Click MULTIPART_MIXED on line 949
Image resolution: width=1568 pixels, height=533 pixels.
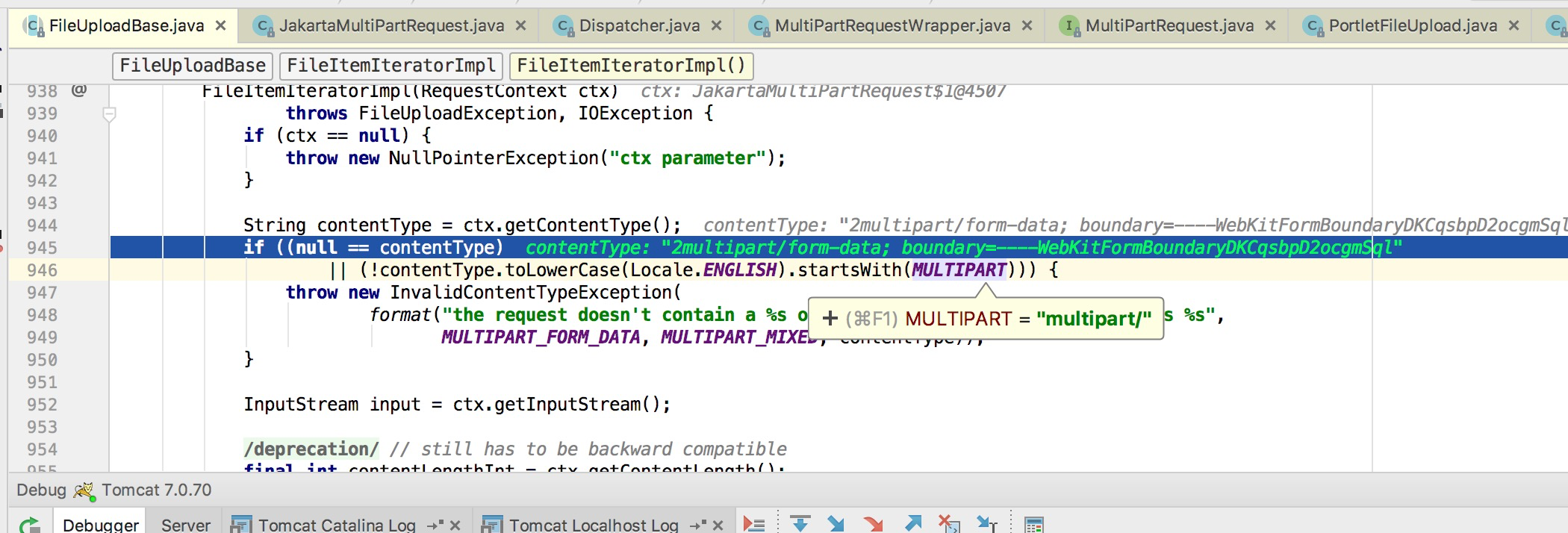739,337
